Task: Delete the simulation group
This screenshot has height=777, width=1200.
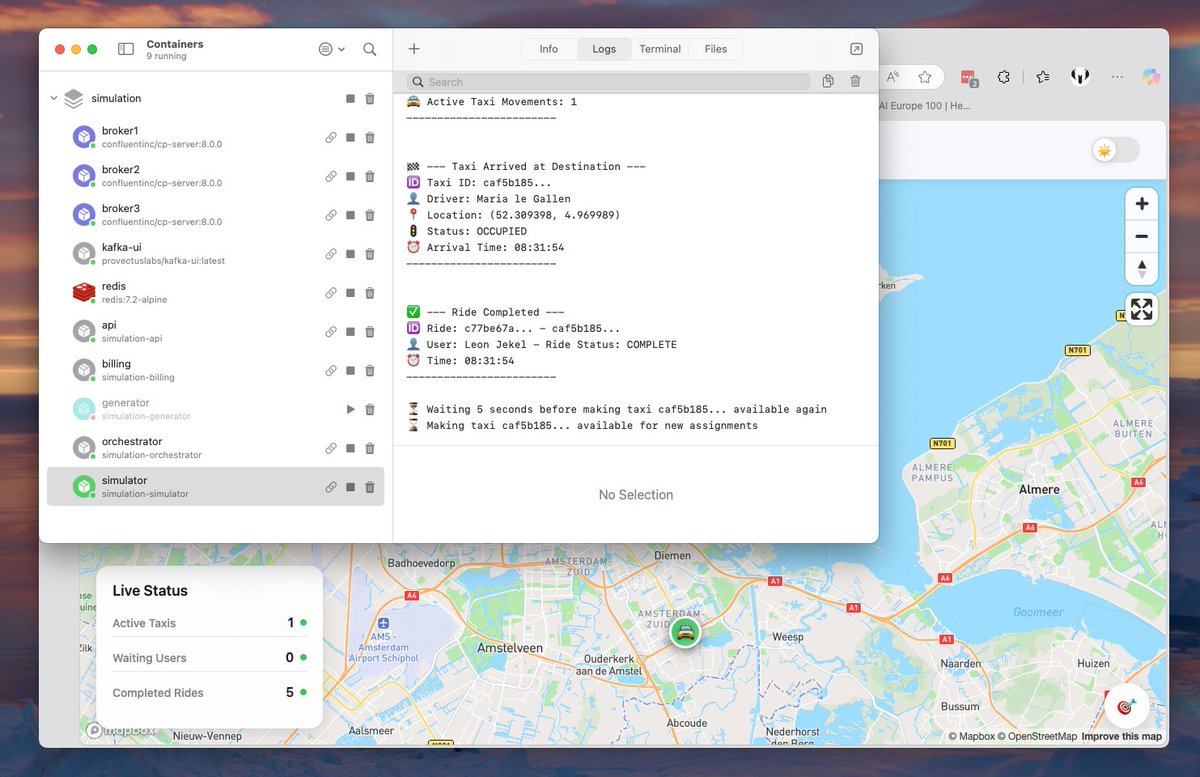Action: pos(370,98)
